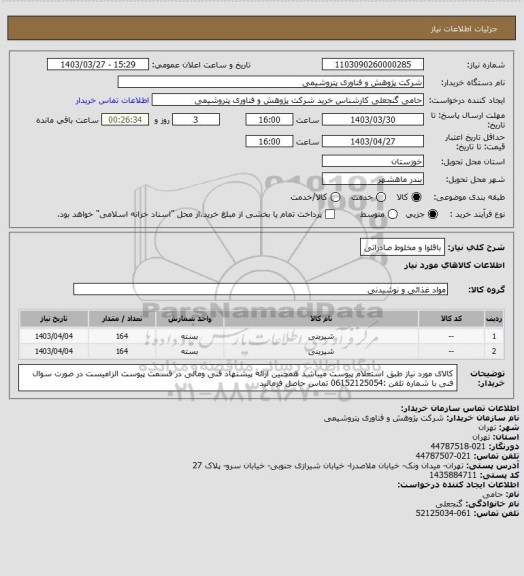The width and height of the screenshot is (524, 576).
Task: Click the buyer organization name field
Action: (270, 82)
